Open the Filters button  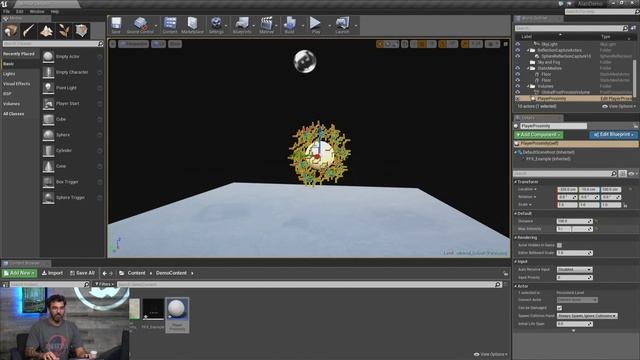tap(104, 284)
